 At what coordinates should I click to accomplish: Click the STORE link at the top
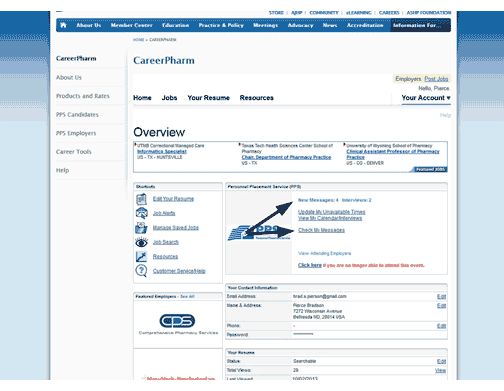click(x=276, y=13)
